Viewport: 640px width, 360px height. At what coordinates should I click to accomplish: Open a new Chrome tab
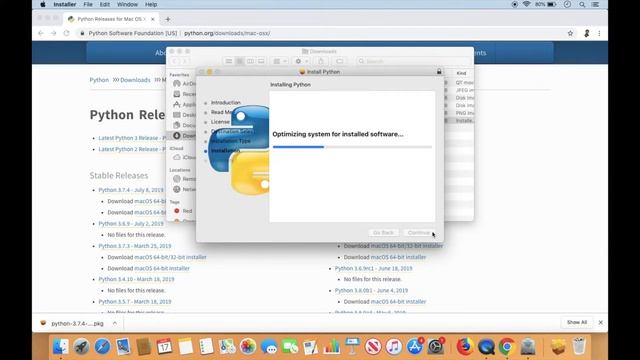168,19
